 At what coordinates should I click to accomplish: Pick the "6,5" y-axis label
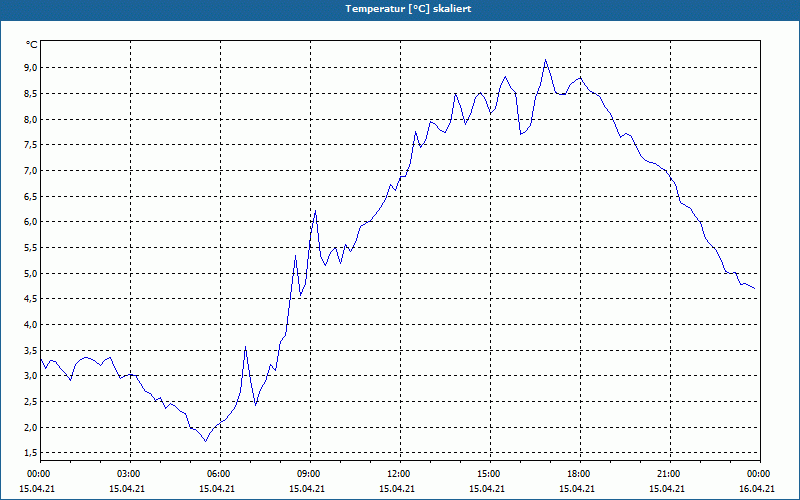pos(31,196)
